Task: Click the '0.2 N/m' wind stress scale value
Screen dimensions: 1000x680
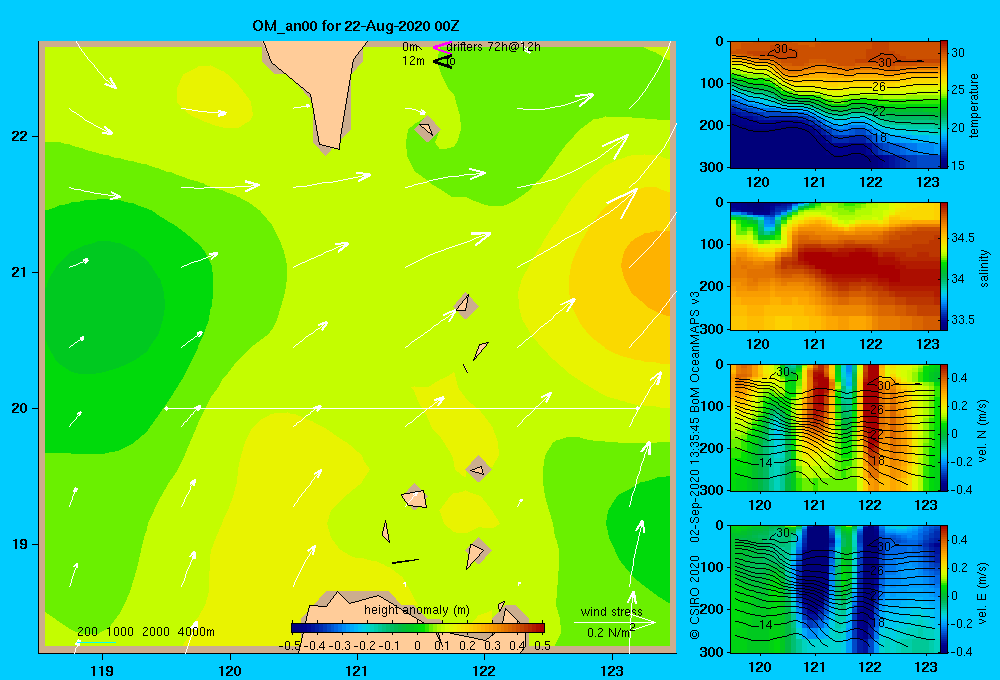Action: [608, 633]
